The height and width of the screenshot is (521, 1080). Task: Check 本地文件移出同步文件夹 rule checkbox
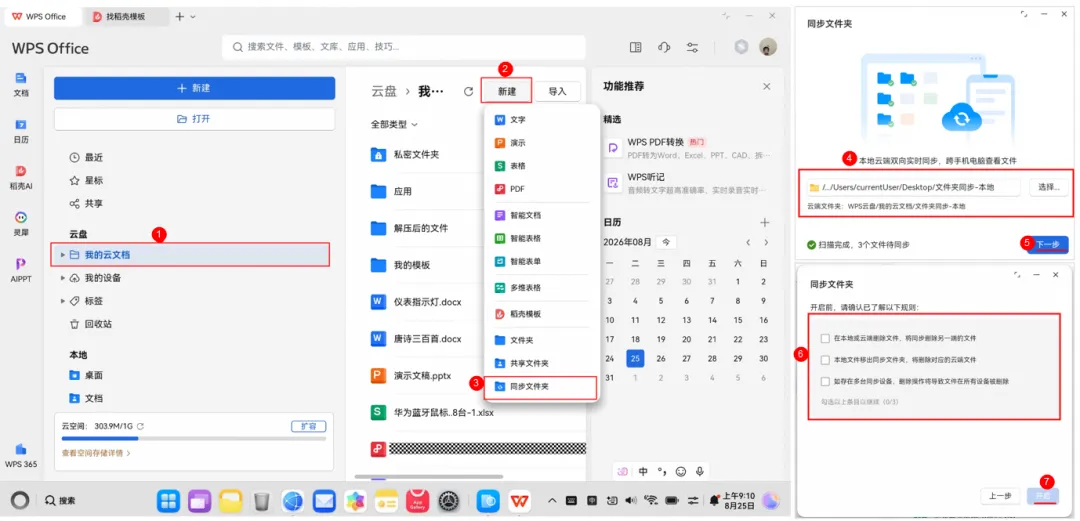click(x=825, y=360)
